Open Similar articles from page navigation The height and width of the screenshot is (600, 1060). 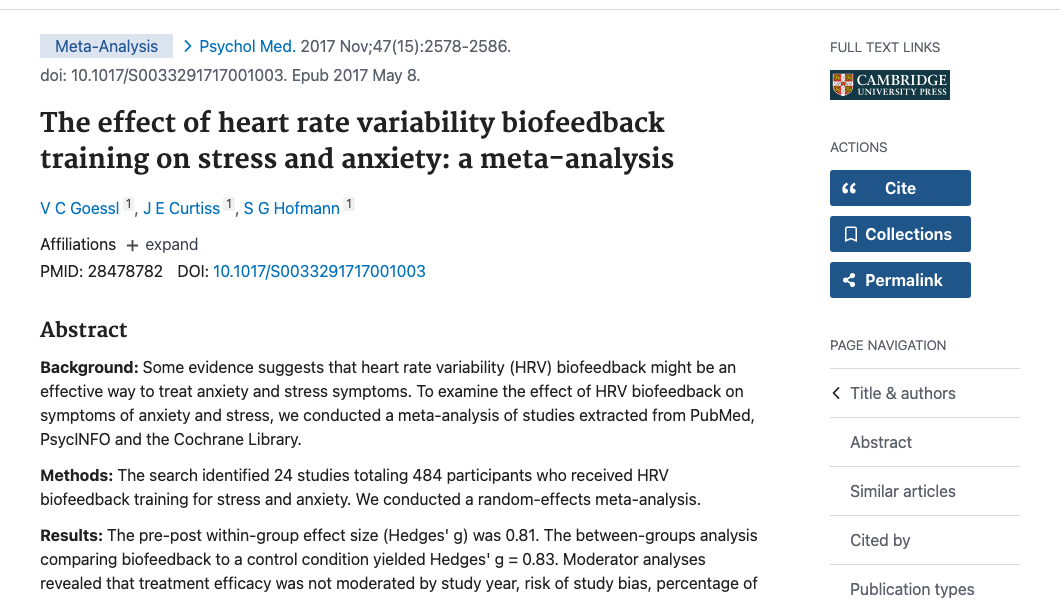coord(902,491)
